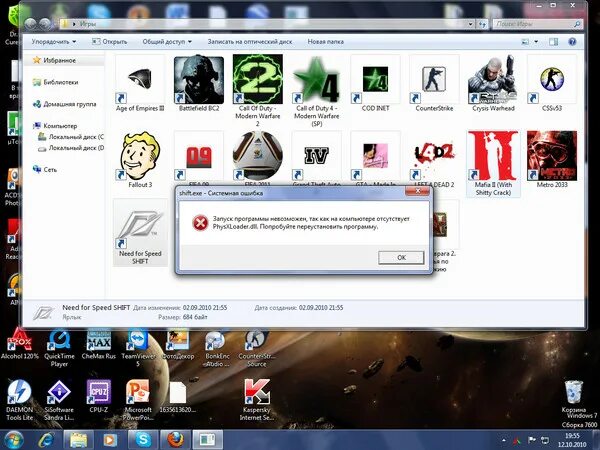Open the Упорядочить dropdown menu
Viewport: 600px width, 450px height.
click(x=54, y=41)
